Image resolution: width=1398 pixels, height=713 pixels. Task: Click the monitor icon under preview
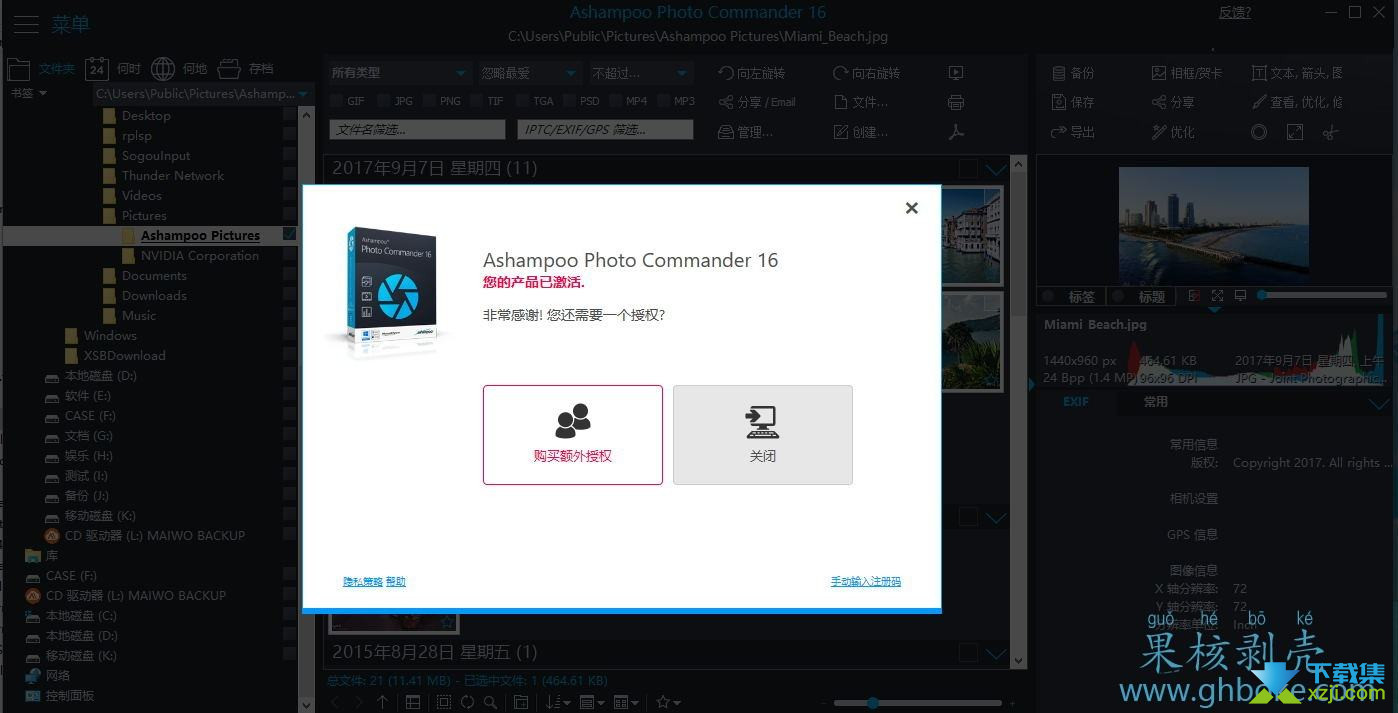coord(1240,296)
